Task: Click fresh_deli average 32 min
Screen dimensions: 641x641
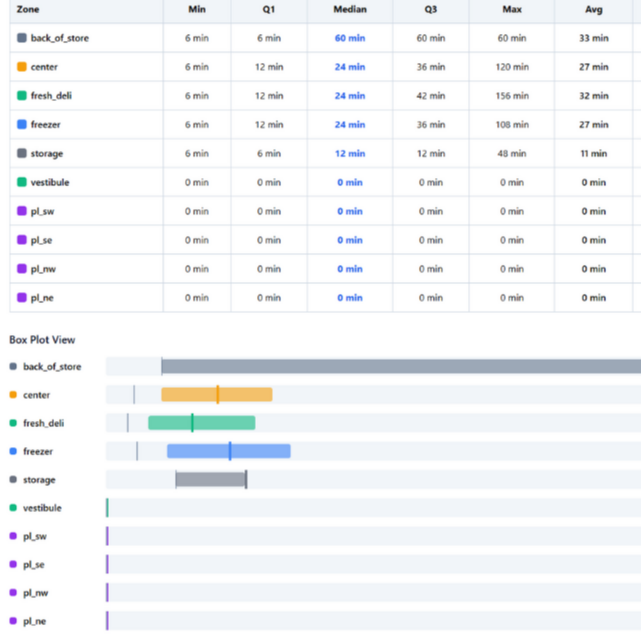Action: click(x=594, y=96)
